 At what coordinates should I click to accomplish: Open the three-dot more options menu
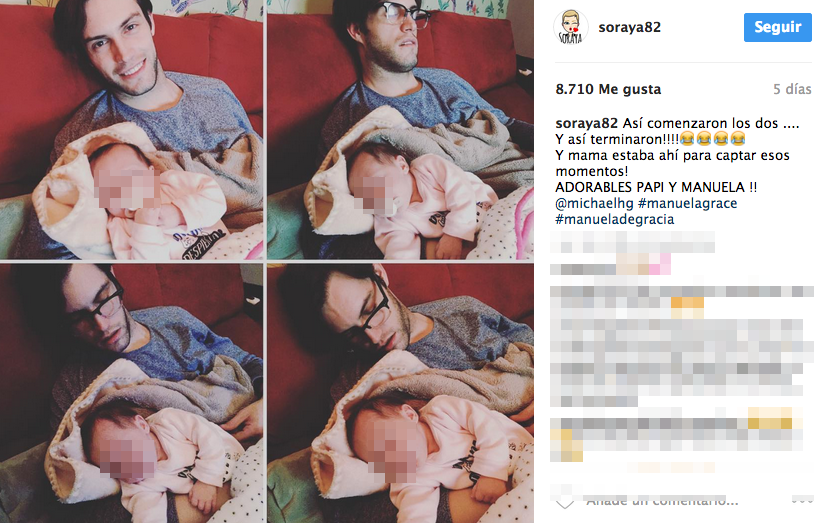(x=802, y=500)
